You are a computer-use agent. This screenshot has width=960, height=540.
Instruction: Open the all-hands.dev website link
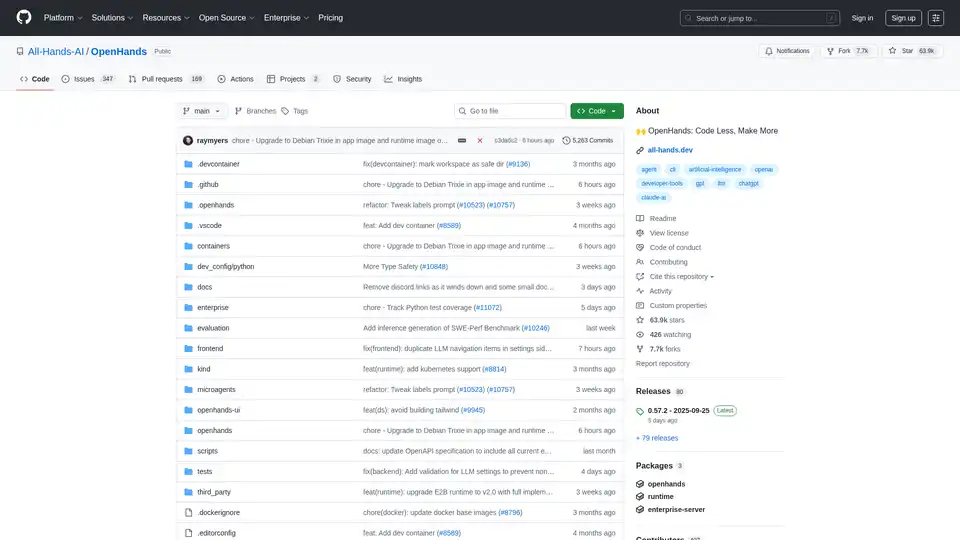[x=671, y=149]
